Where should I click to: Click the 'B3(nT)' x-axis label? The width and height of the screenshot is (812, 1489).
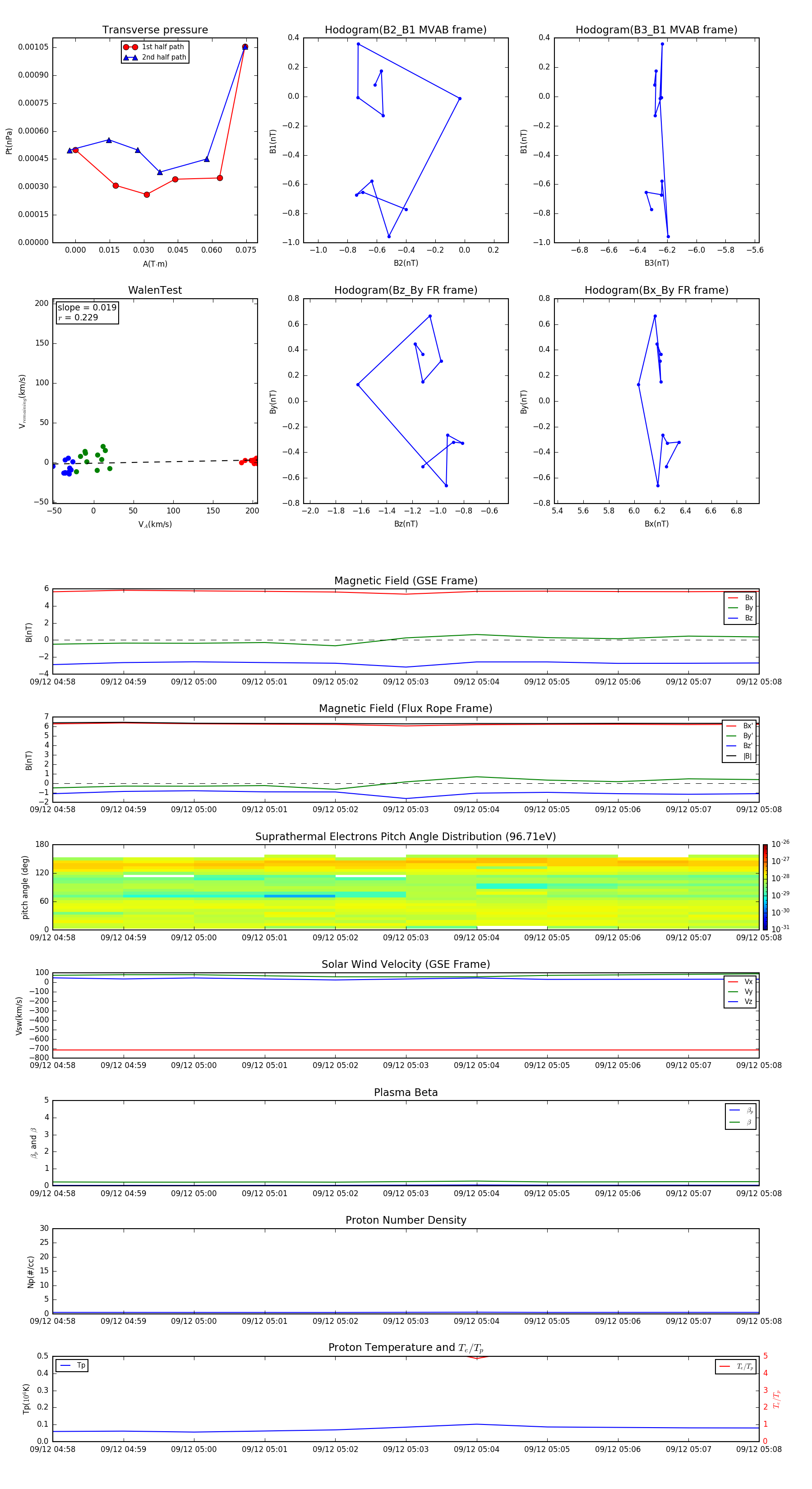[x=656, y=263]
